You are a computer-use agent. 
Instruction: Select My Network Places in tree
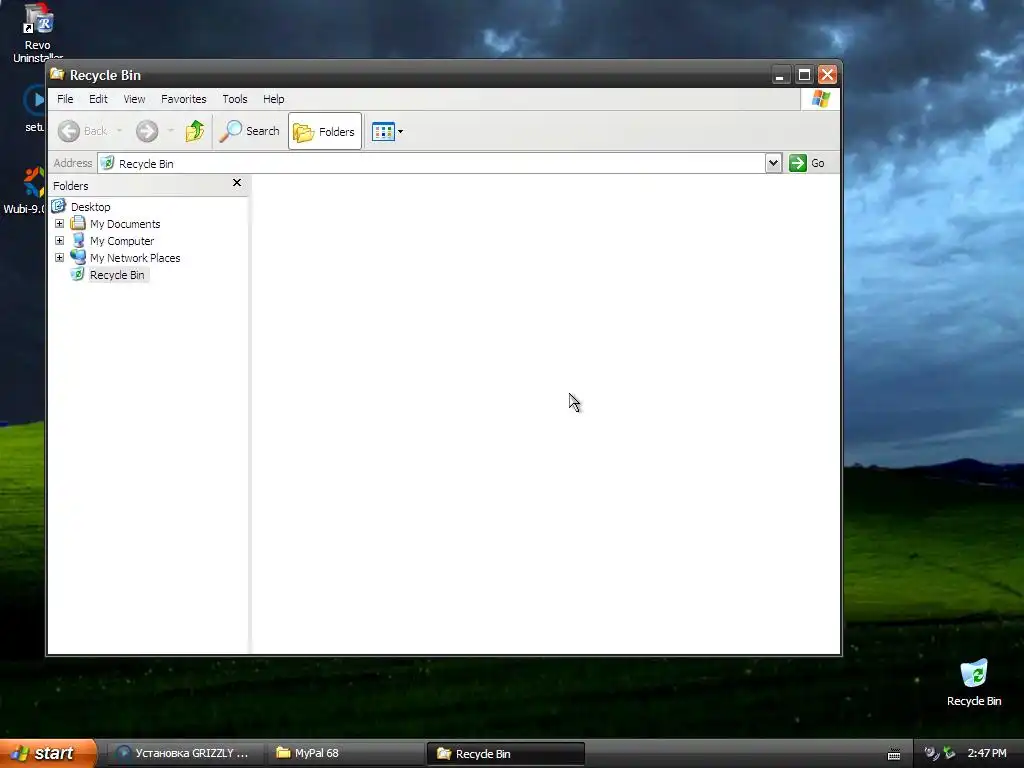[x=135, y=258]
